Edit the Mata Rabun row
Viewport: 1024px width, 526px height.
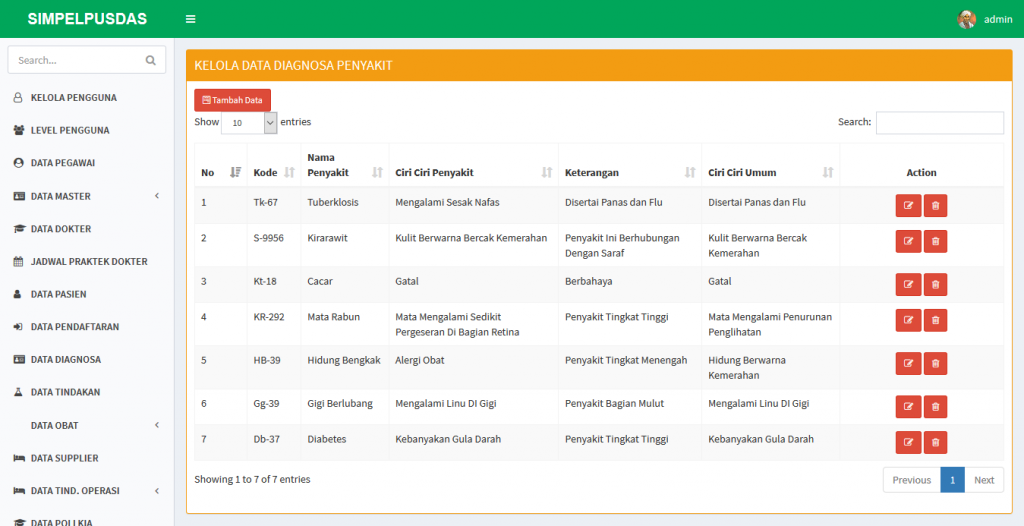click(x=908, y=320)
